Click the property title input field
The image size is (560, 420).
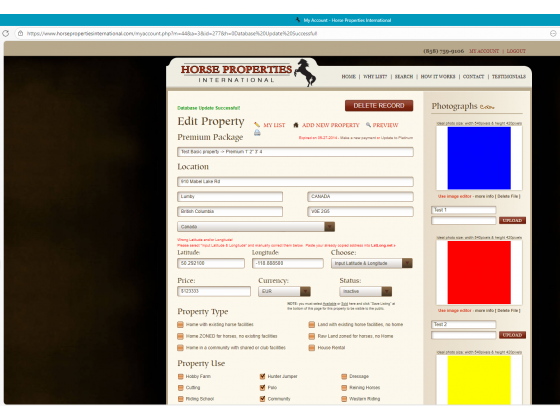click(x=295, y=152)
